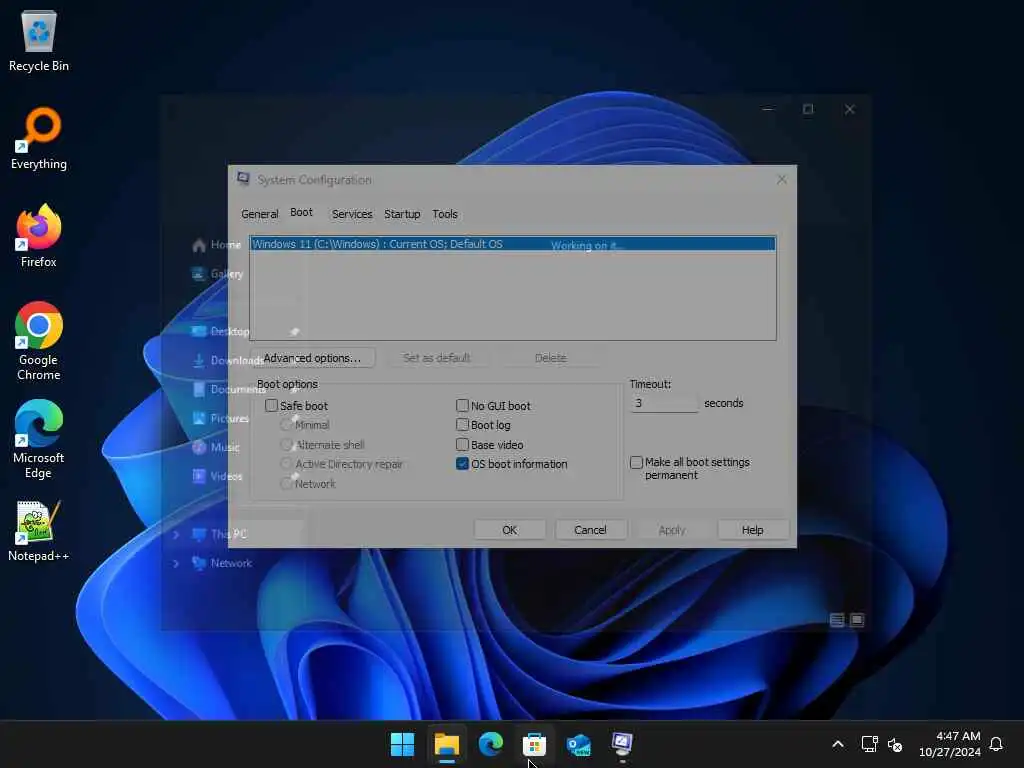The height and width of the screenshot is (768, 1024).
Task: Open Videos in File Explorer sidebar
Action: pos(217,476)
